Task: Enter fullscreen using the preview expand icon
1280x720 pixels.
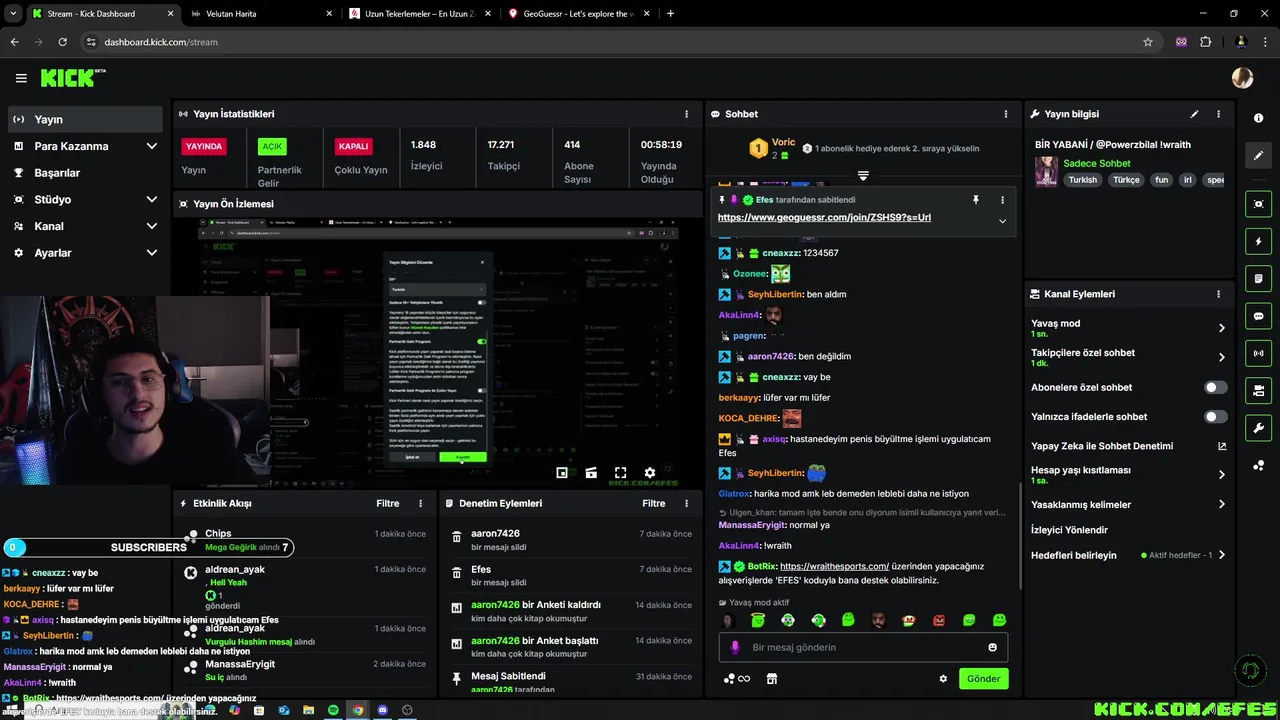Action: pyautogui.click(x=620, y=472)
